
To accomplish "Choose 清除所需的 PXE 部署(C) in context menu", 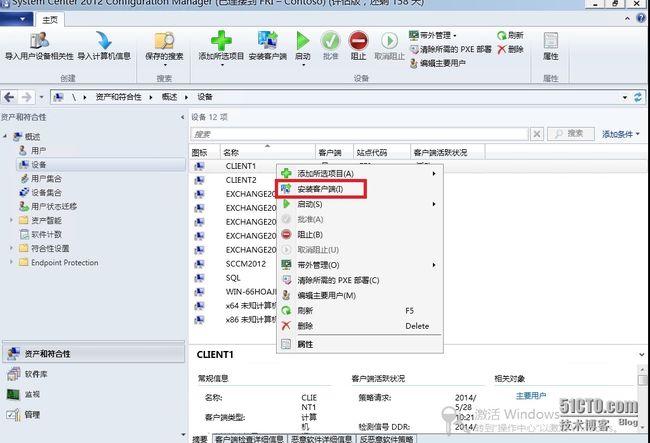I will 359,281.
